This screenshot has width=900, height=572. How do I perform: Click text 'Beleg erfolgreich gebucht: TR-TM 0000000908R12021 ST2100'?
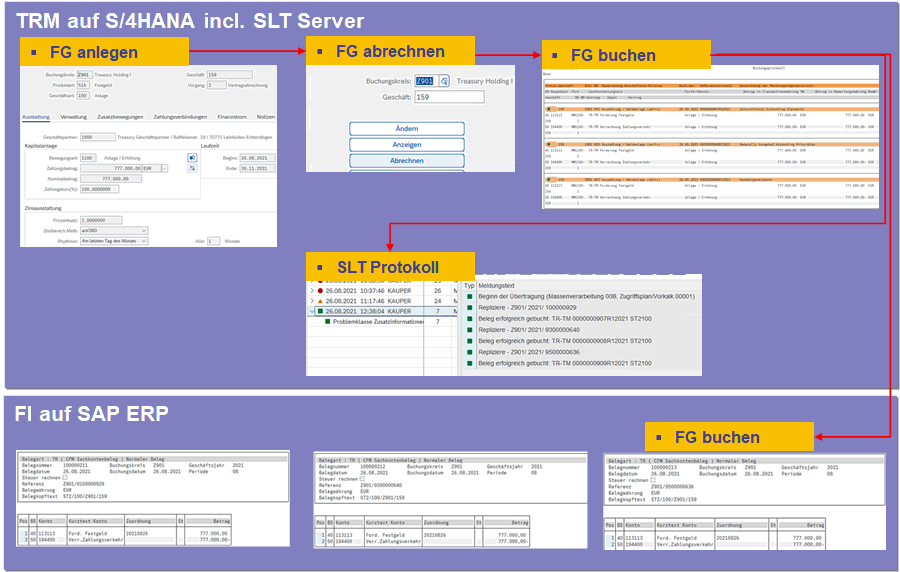click(x=565, y=341)
